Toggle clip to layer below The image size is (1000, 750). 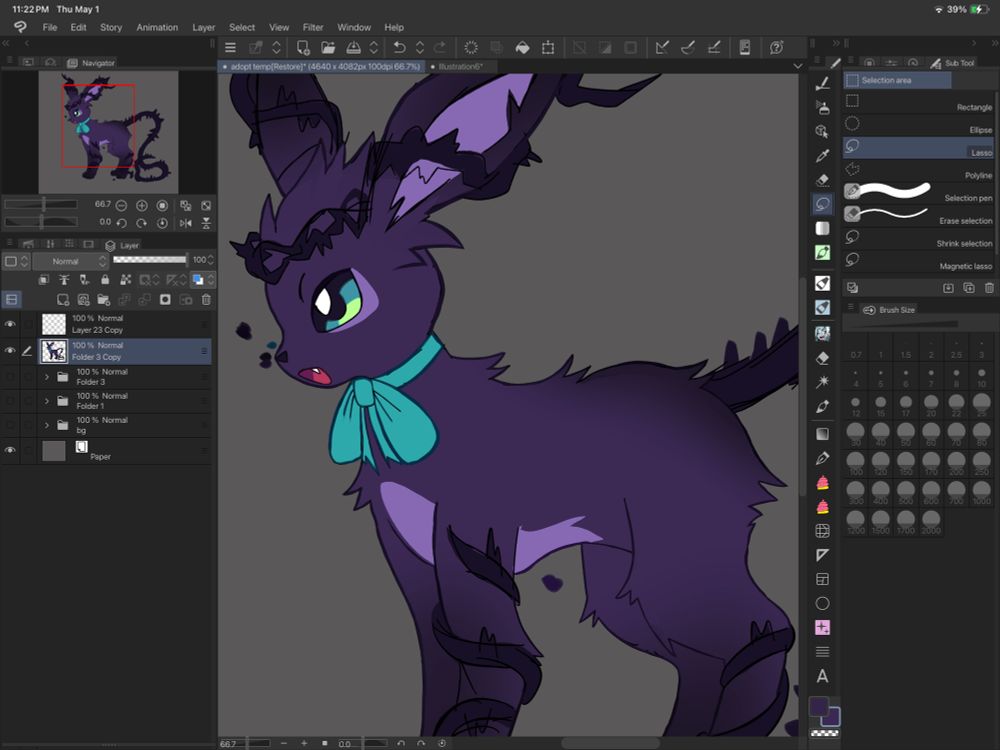pyautogui.click(x=43, y=280)
